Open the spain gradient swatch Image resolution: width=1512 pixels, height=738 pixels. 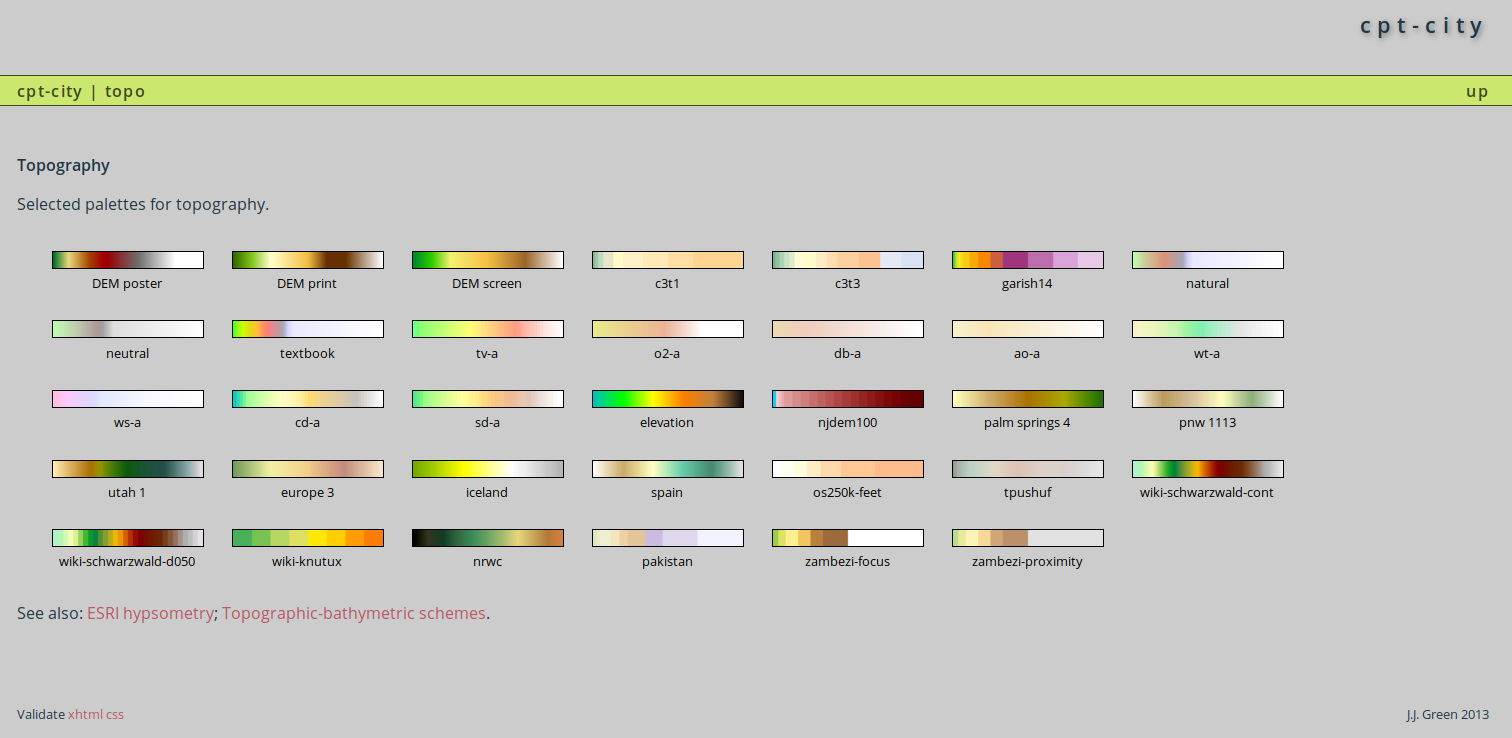668,469
